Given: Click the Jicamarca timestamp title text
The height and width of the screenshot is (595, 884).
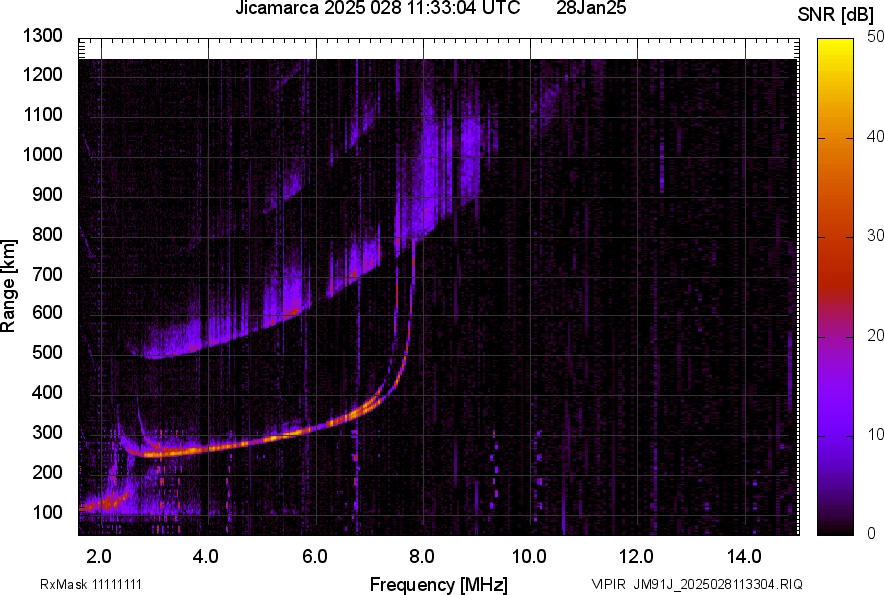Looking at the screenshot, I should (377, 9).
